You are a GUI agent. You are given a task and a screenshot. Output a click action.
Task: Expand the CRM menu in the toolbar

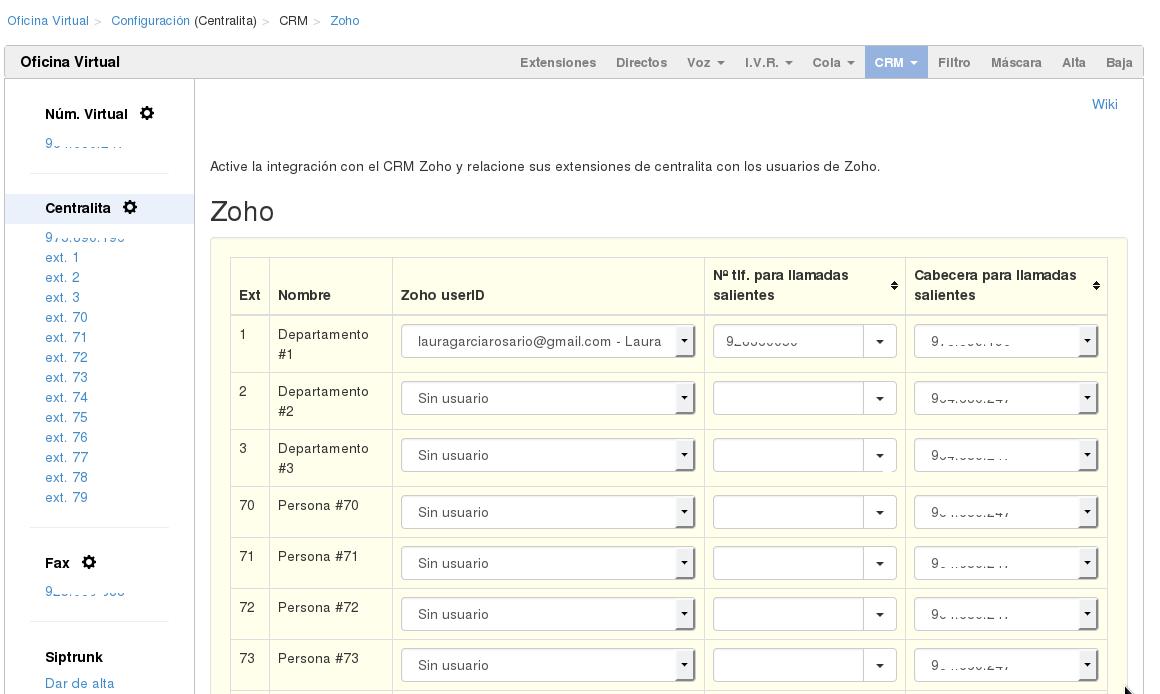point(896,61)
